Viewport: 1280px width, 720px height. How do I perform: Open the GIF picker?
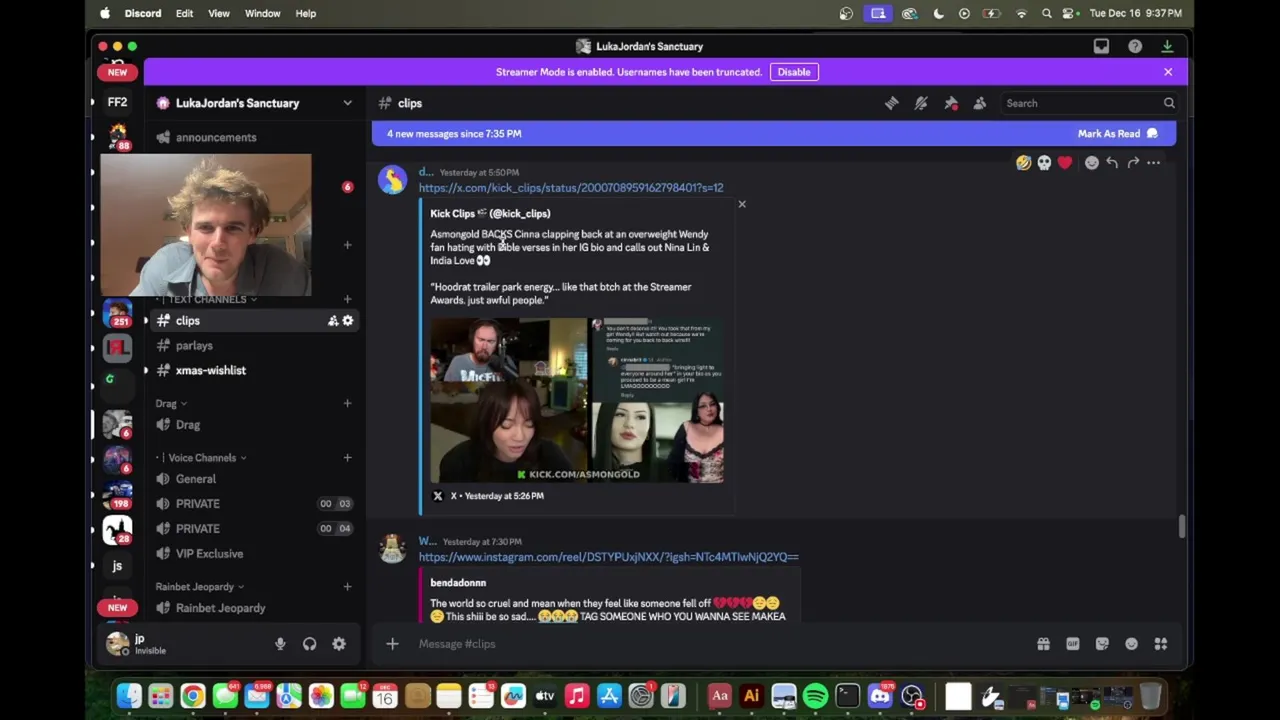pyautogui.click(x=1073, y=644)
